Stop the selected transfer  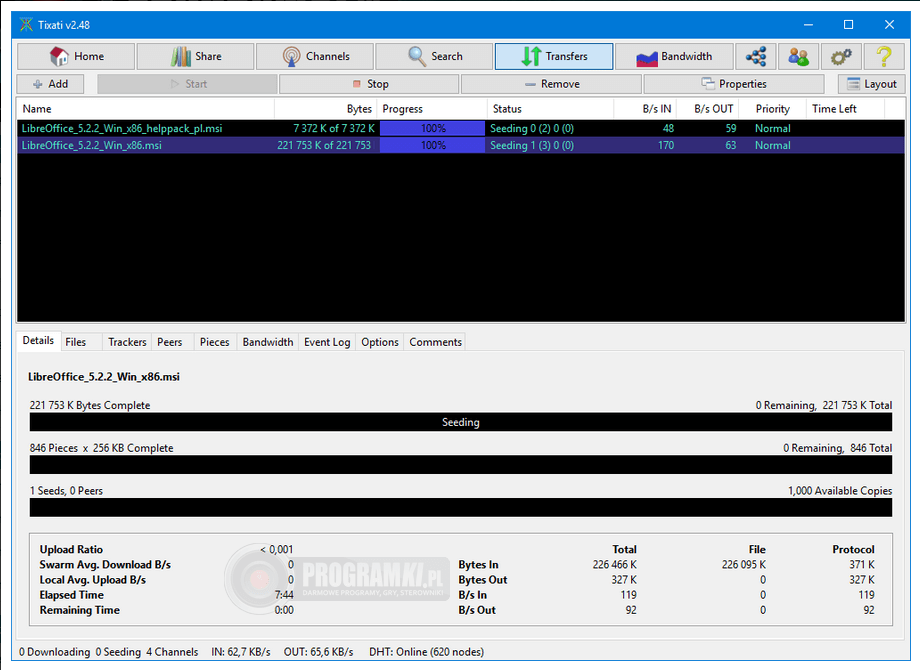pyautogui.click(x=370, y=84)
